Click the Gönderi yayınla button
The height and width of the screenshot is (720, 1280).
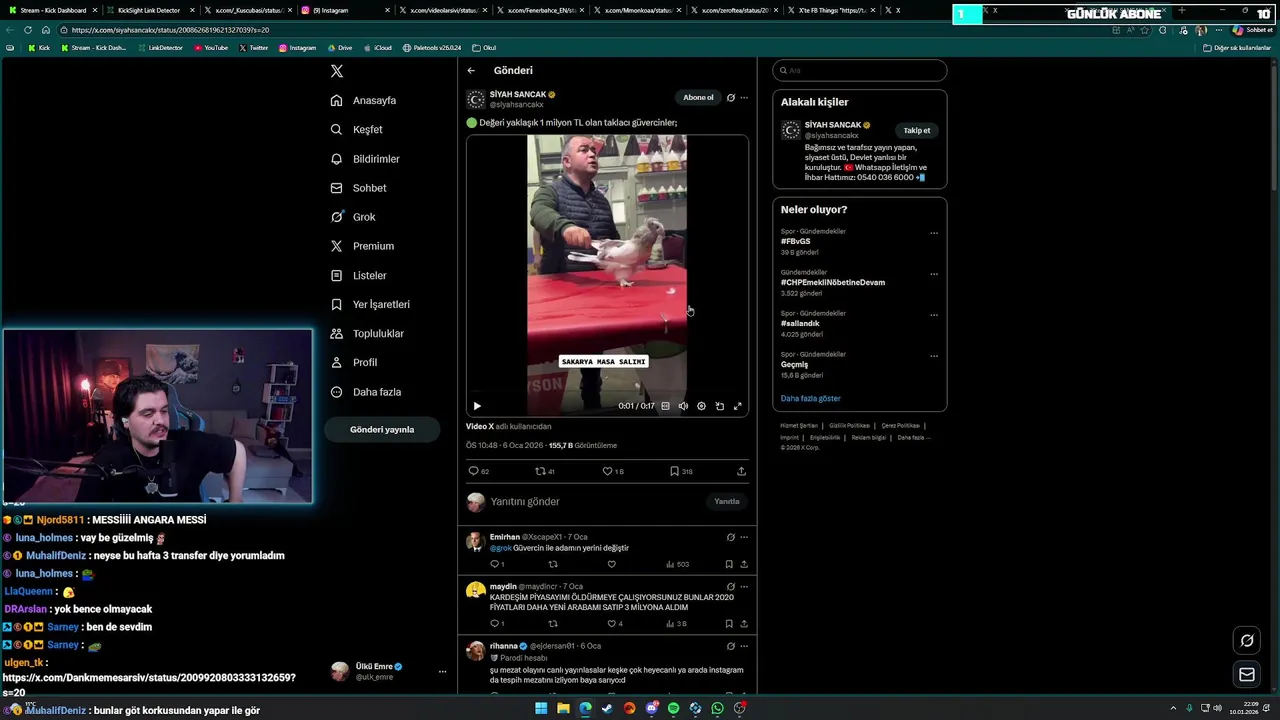click(382, 429)
